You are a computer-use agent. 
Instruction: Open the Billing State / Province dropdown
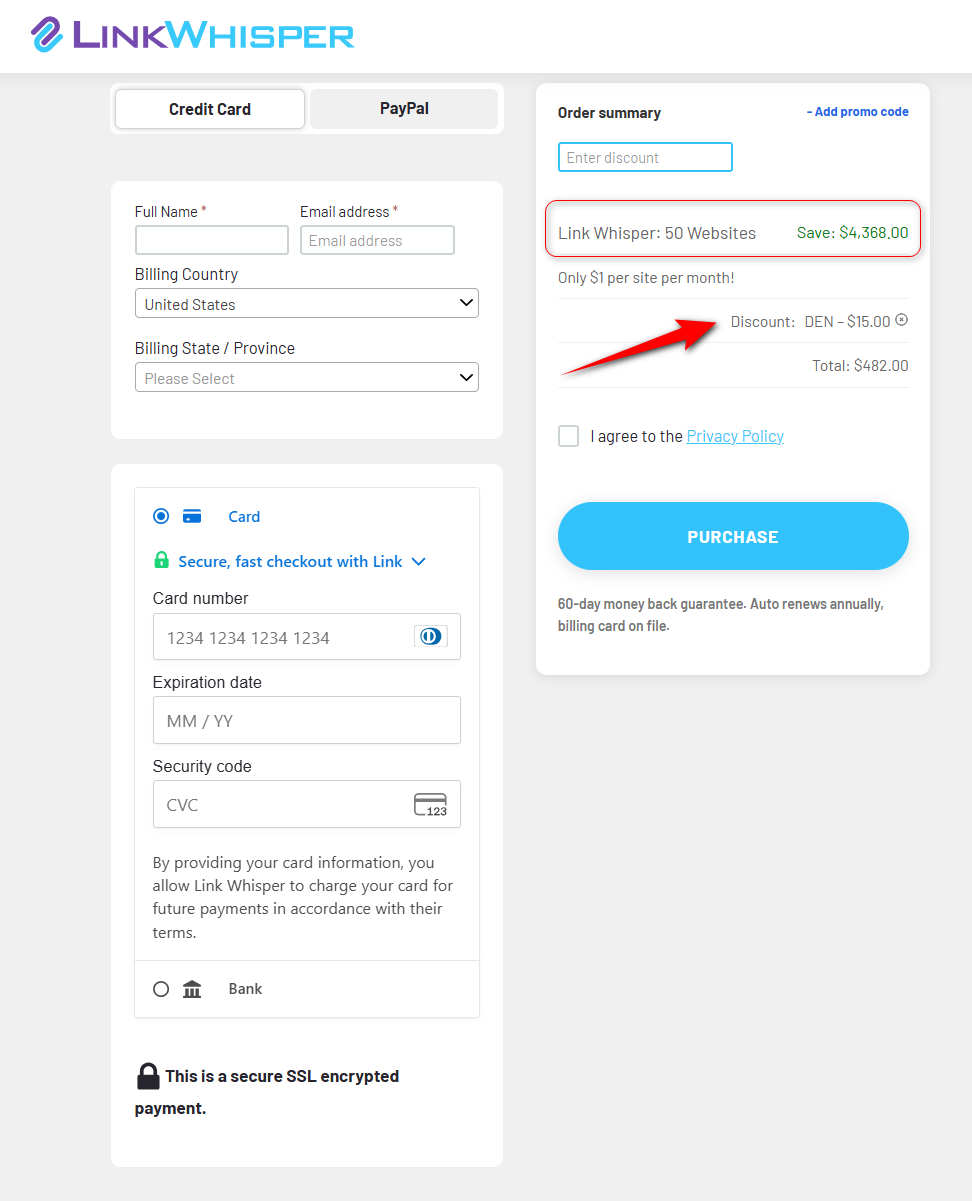pyautogui.click(x=306, y=377)
